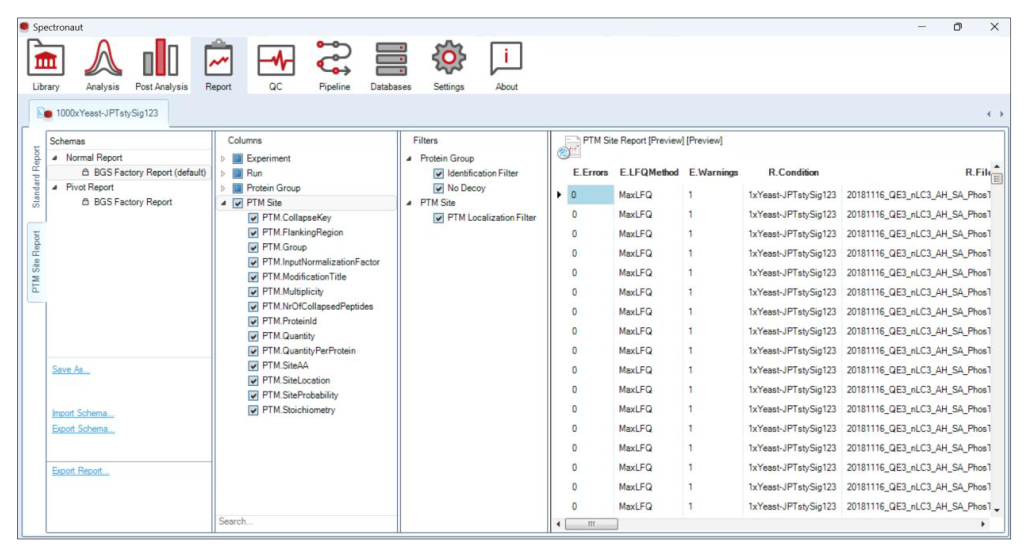Click the Save As link
This screenshot has width=1029, height=557.
70,369
